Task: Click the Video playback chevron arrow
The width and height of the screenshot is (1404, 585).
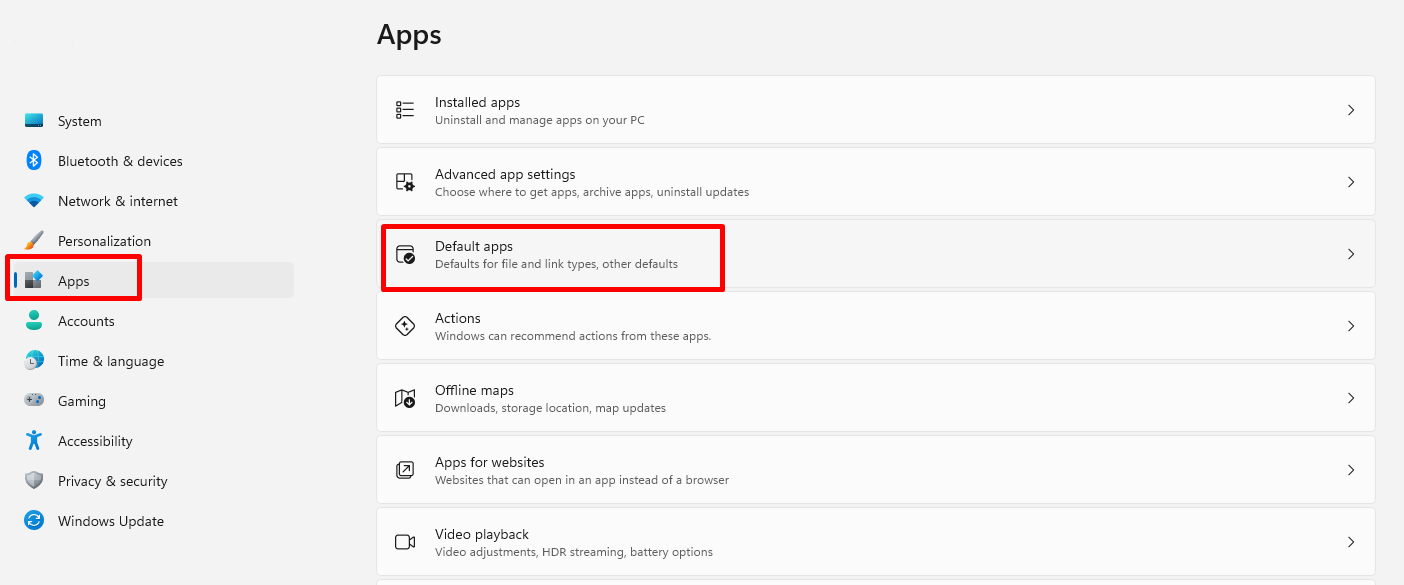Action: (x=1351, y=542)
